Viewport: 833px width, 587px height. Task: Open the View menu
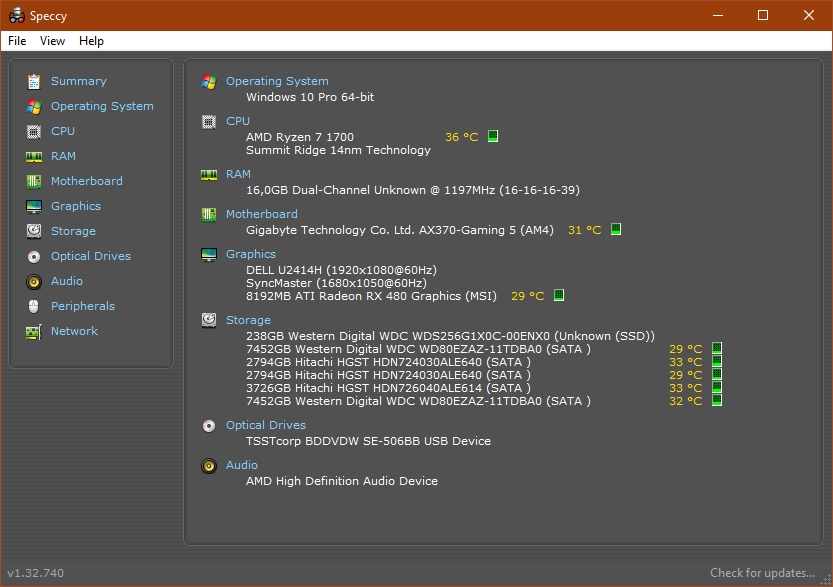point(52,41)
